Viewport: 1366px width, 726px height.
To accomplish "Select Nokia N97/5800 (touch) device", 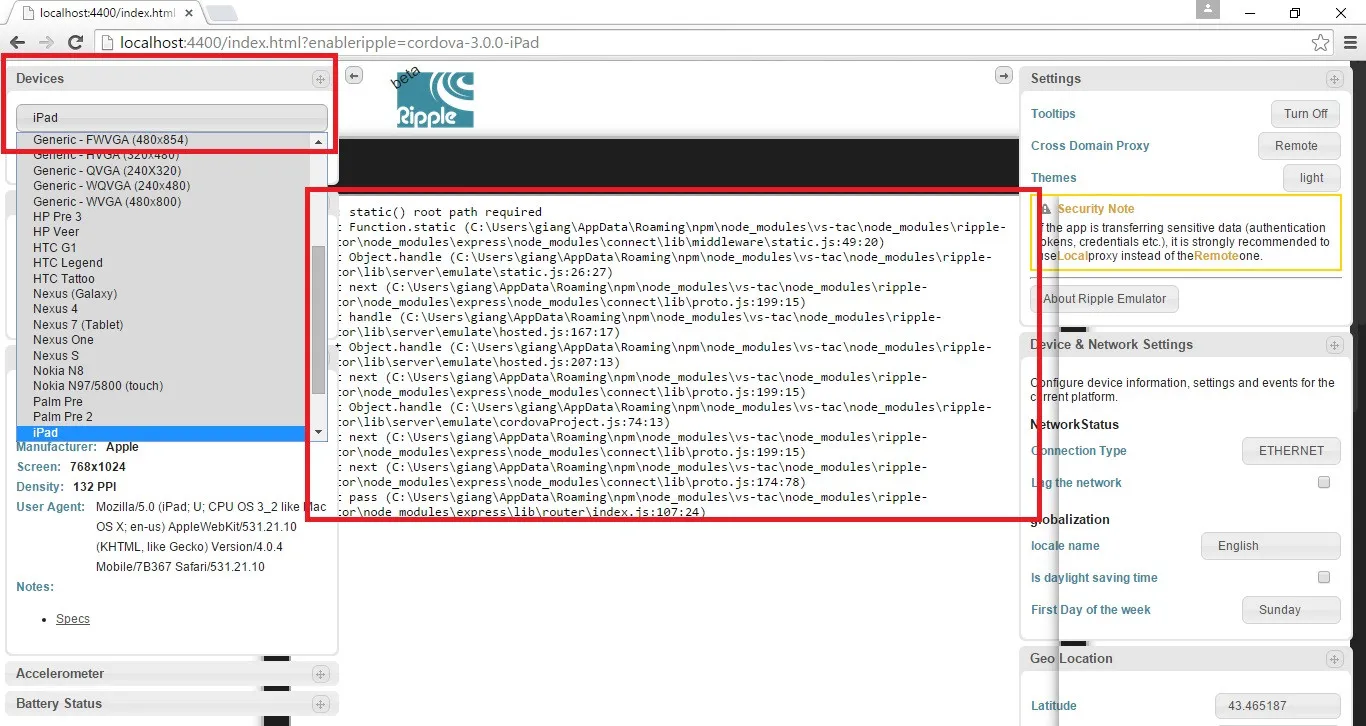I will 164,386.
